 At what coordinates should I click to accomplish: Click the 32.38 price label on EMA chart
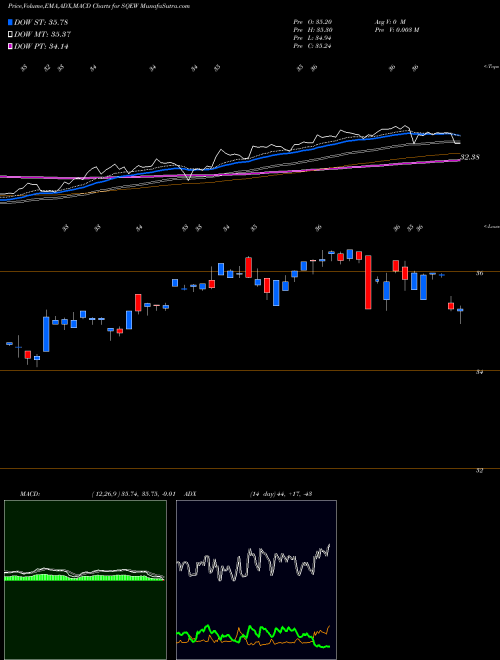point(470,157)
